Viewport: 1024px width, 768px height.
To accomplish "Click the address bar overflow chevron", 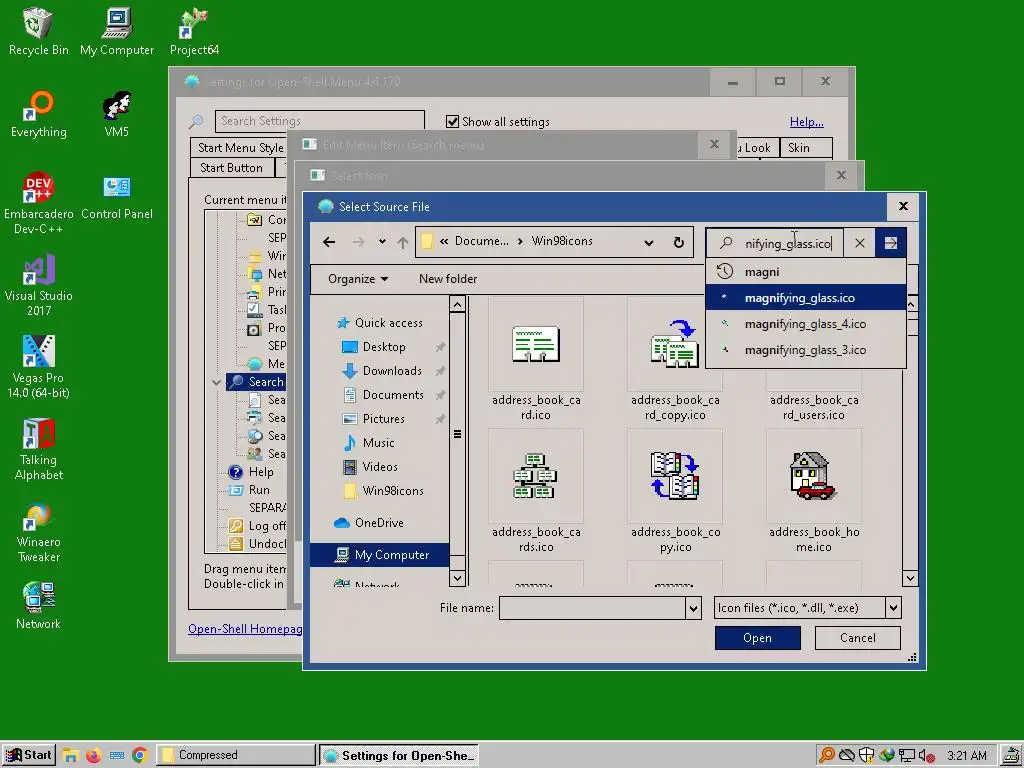I will point(444,241).
